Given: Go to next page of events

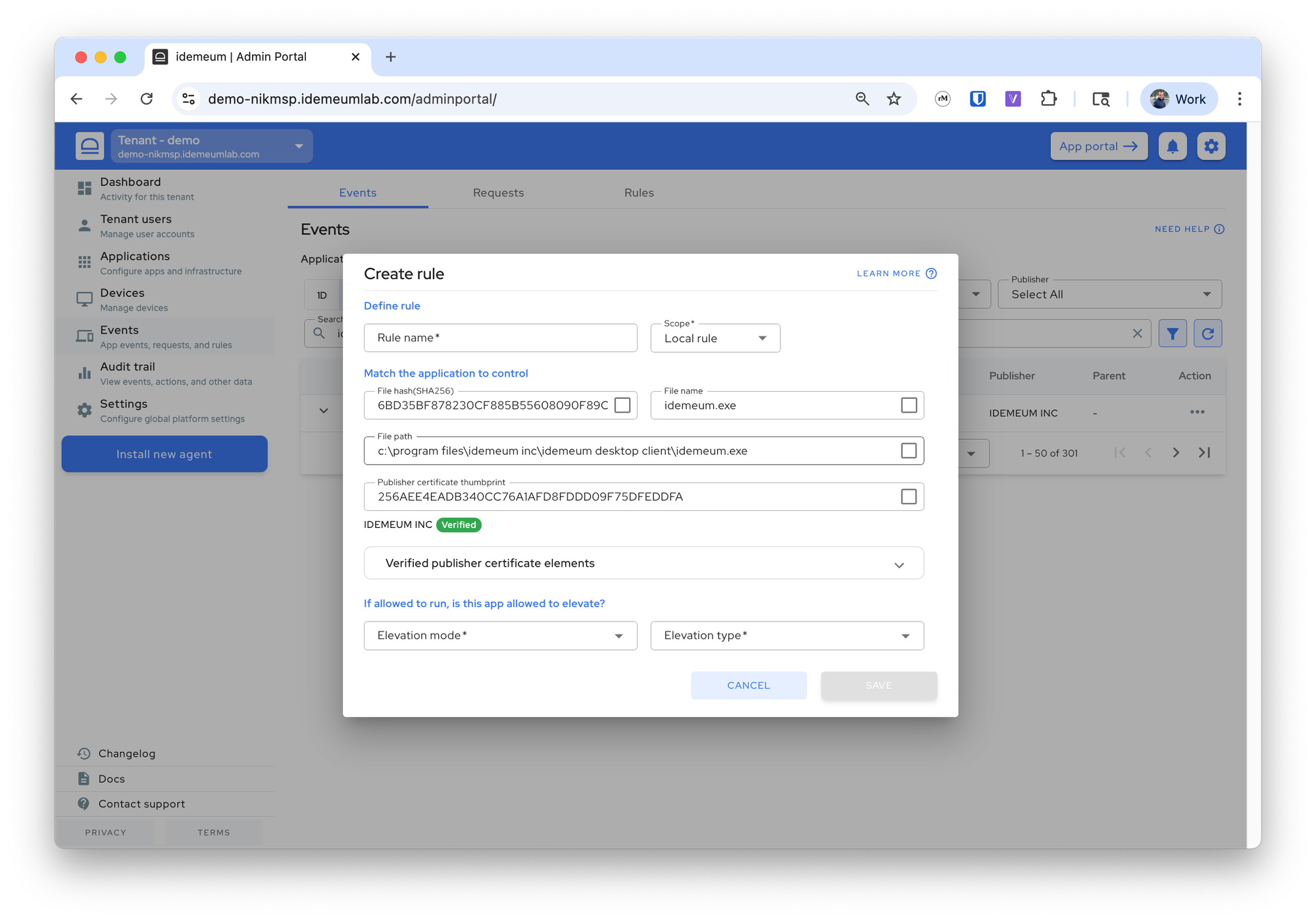Looking at the screenshot, I should (x=1176, y=453).
